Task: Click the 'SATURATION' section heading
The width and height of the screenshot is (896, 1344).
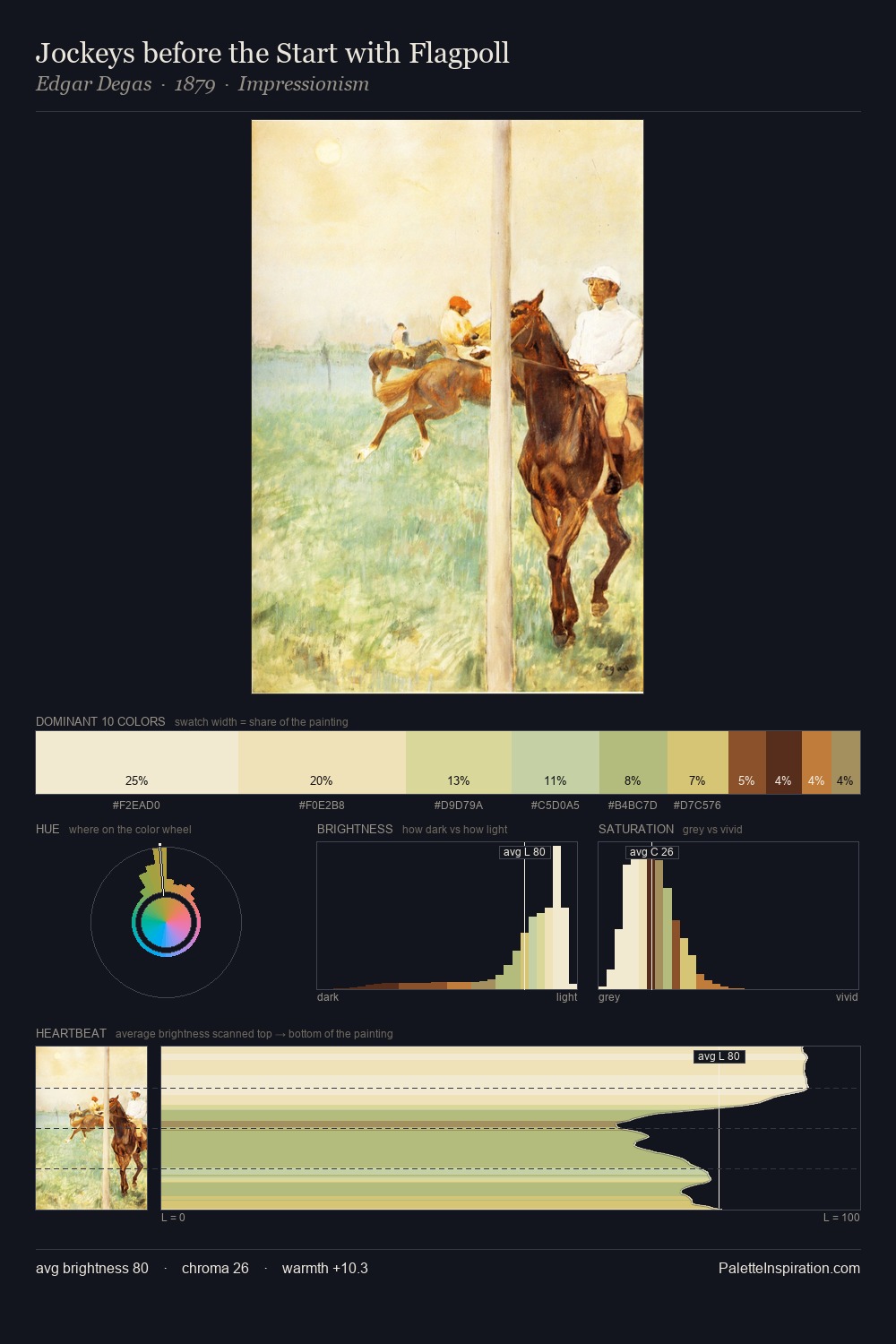Action: (636, 829)
